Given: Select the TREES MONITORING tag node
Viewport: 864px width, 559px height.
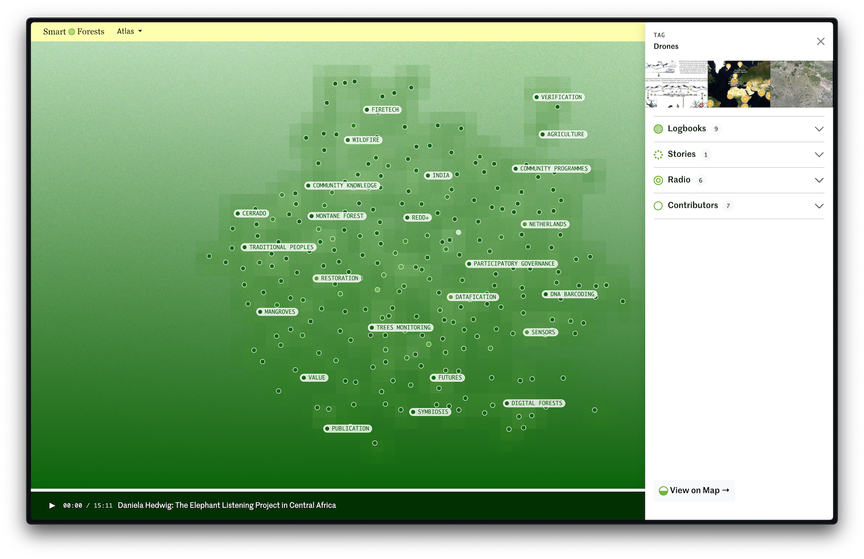Looking at the screenshot, I should [401, 327].
